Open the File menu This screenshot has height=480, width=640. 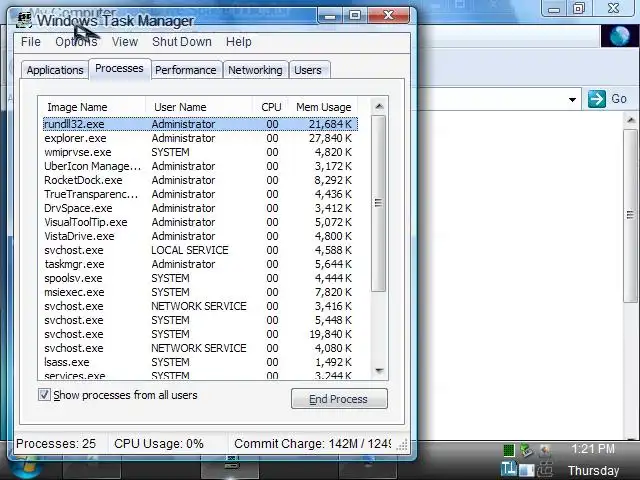click(31, 42)
